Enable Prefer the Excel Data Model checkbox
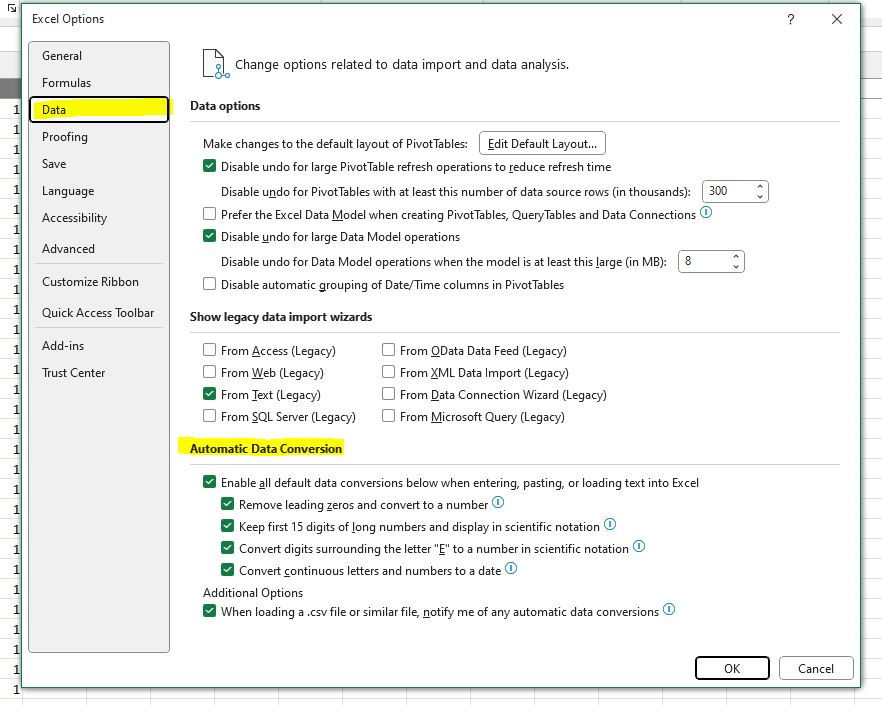The image size is (882, 705). coord(209,214)
